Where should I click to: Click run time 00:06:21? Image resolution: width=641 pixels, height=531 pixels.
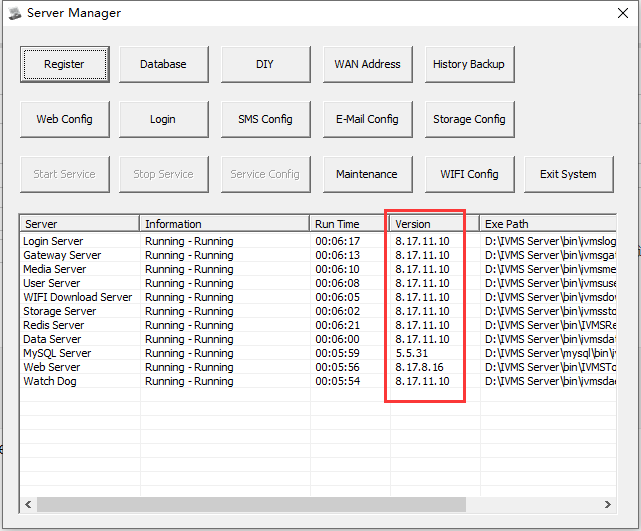(x=338, y=325)
